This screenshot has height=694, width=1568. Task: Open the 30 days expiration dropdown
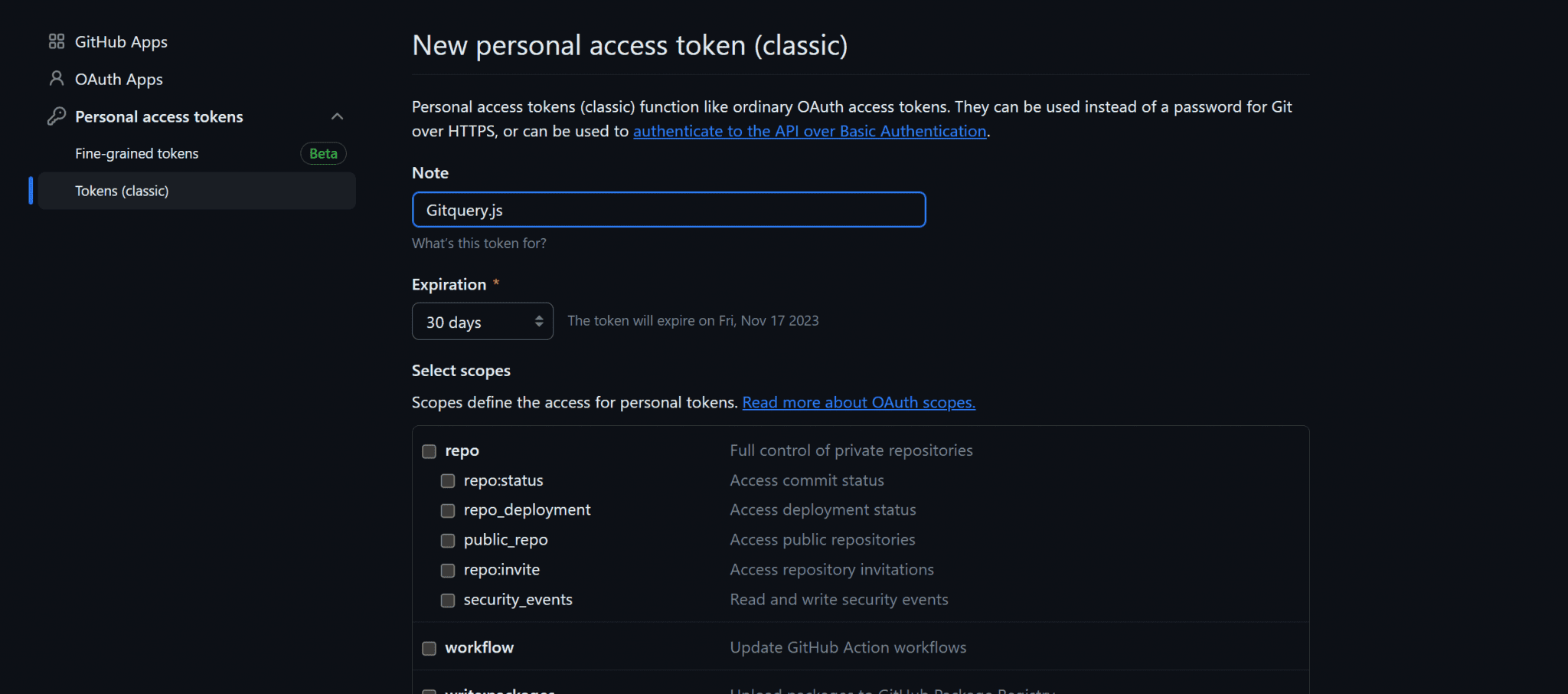click(x=482, y=321)
